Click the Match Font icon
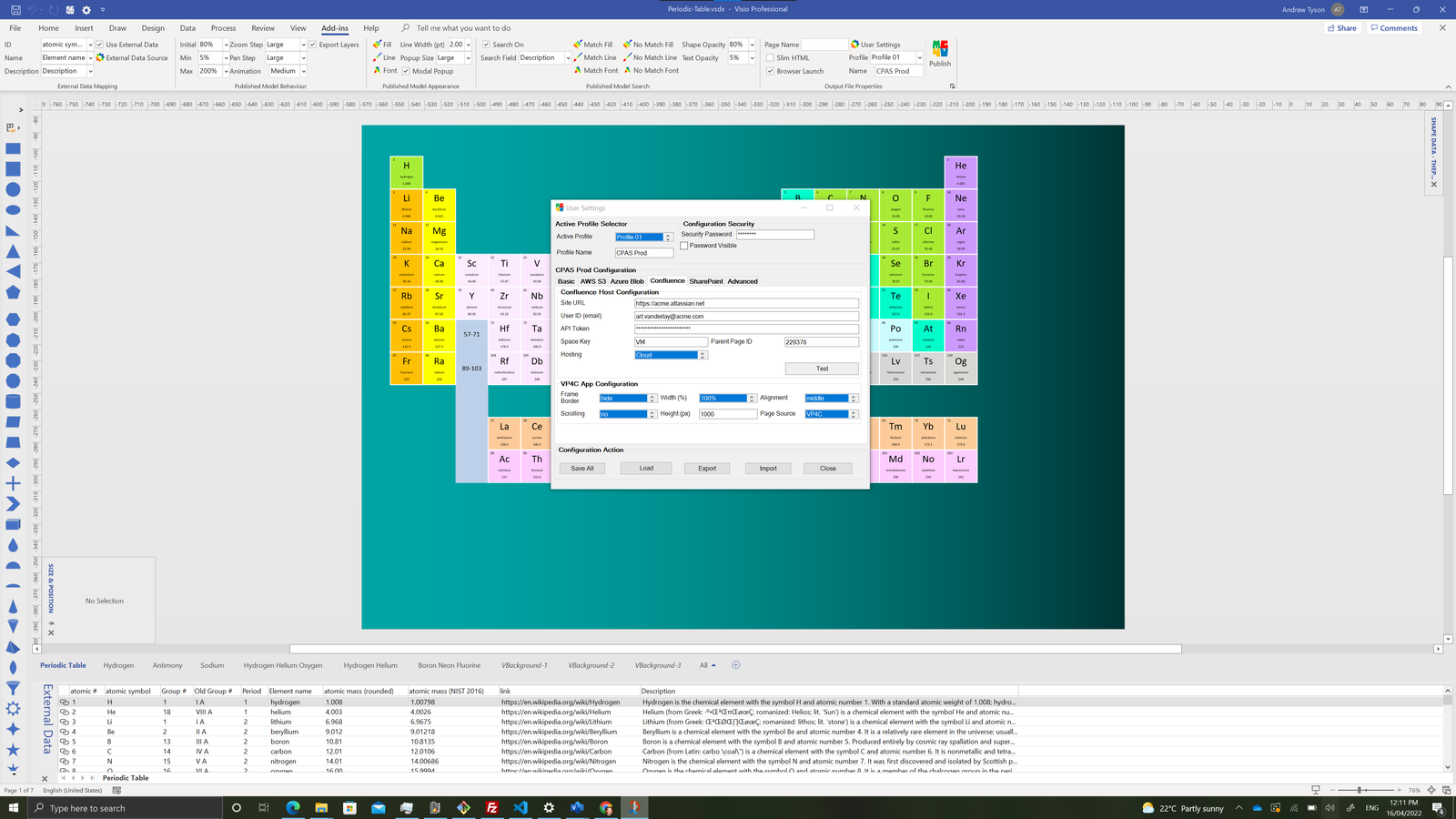The width and height of the screenshot is (1456, 819). point(578,70)
